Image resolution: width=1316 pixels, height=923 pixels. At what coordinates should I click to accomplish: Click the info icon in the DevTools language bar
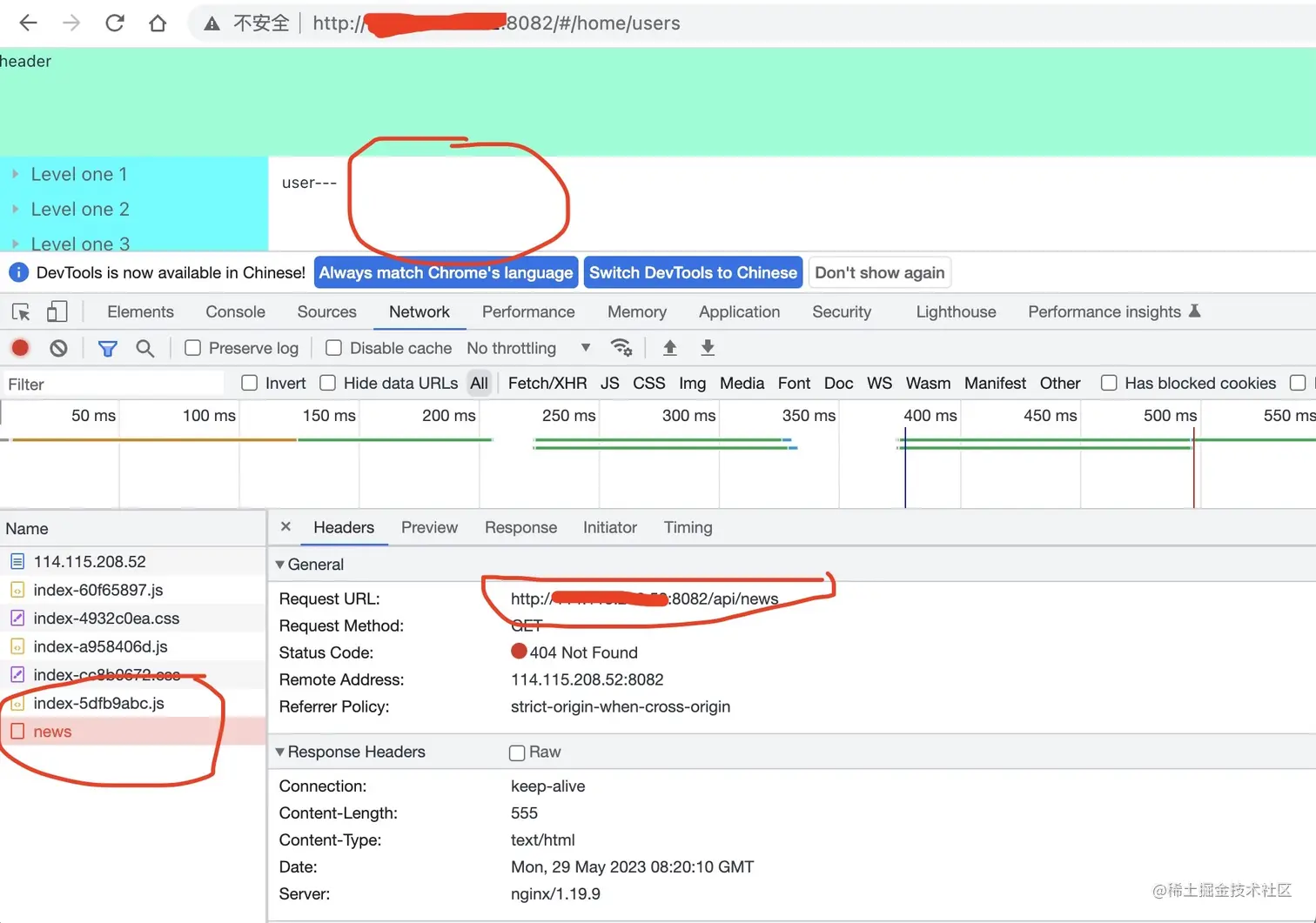(x=18, y=272)
